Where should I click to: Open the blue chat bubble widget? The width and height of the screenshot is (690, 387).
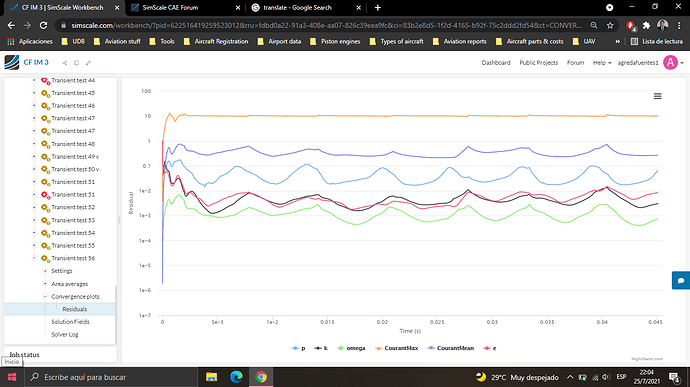[681, 280]
